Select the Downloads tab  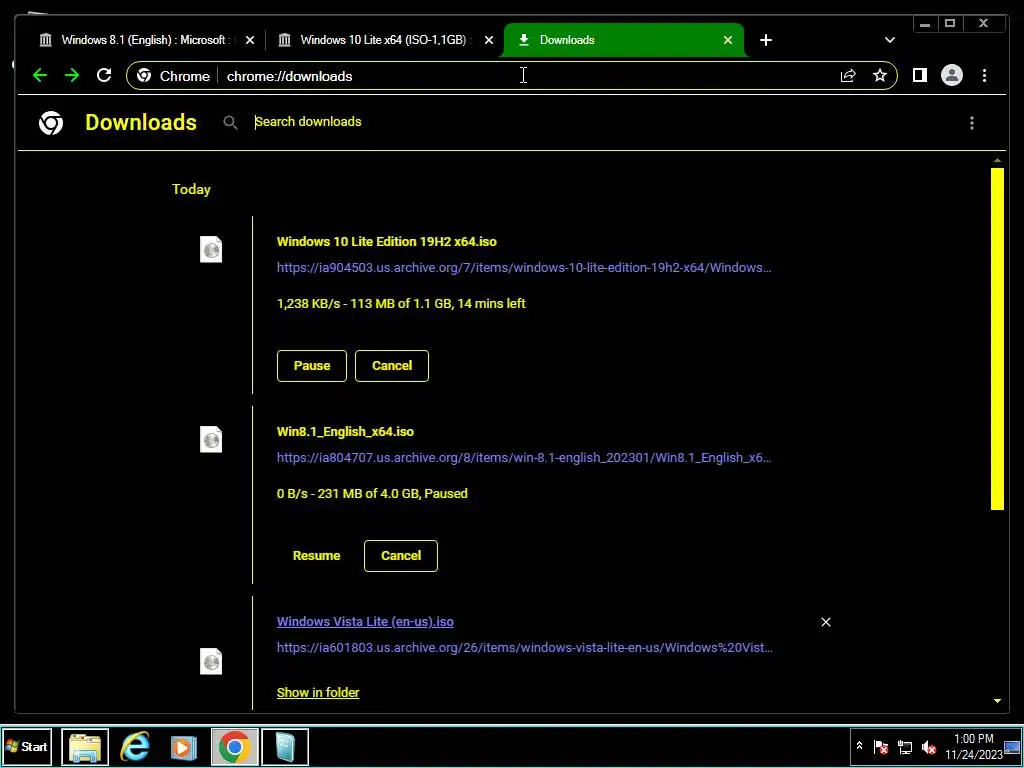pos(624,40)
